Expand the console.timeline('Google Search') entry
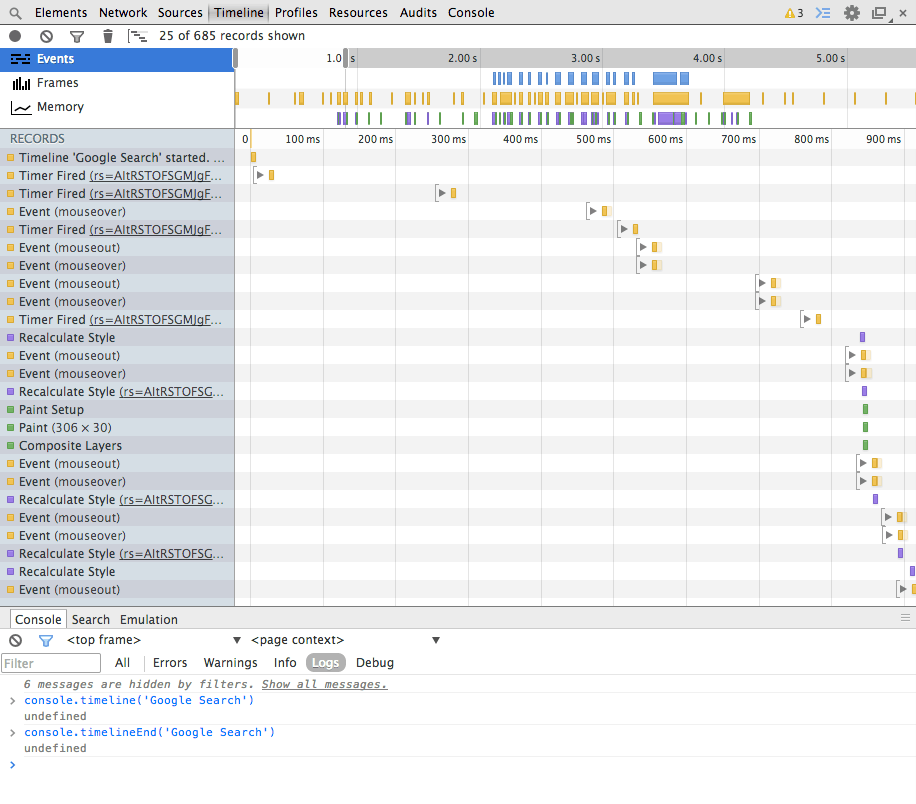This screenshot has width=916, height=804. tap(11, 700)
